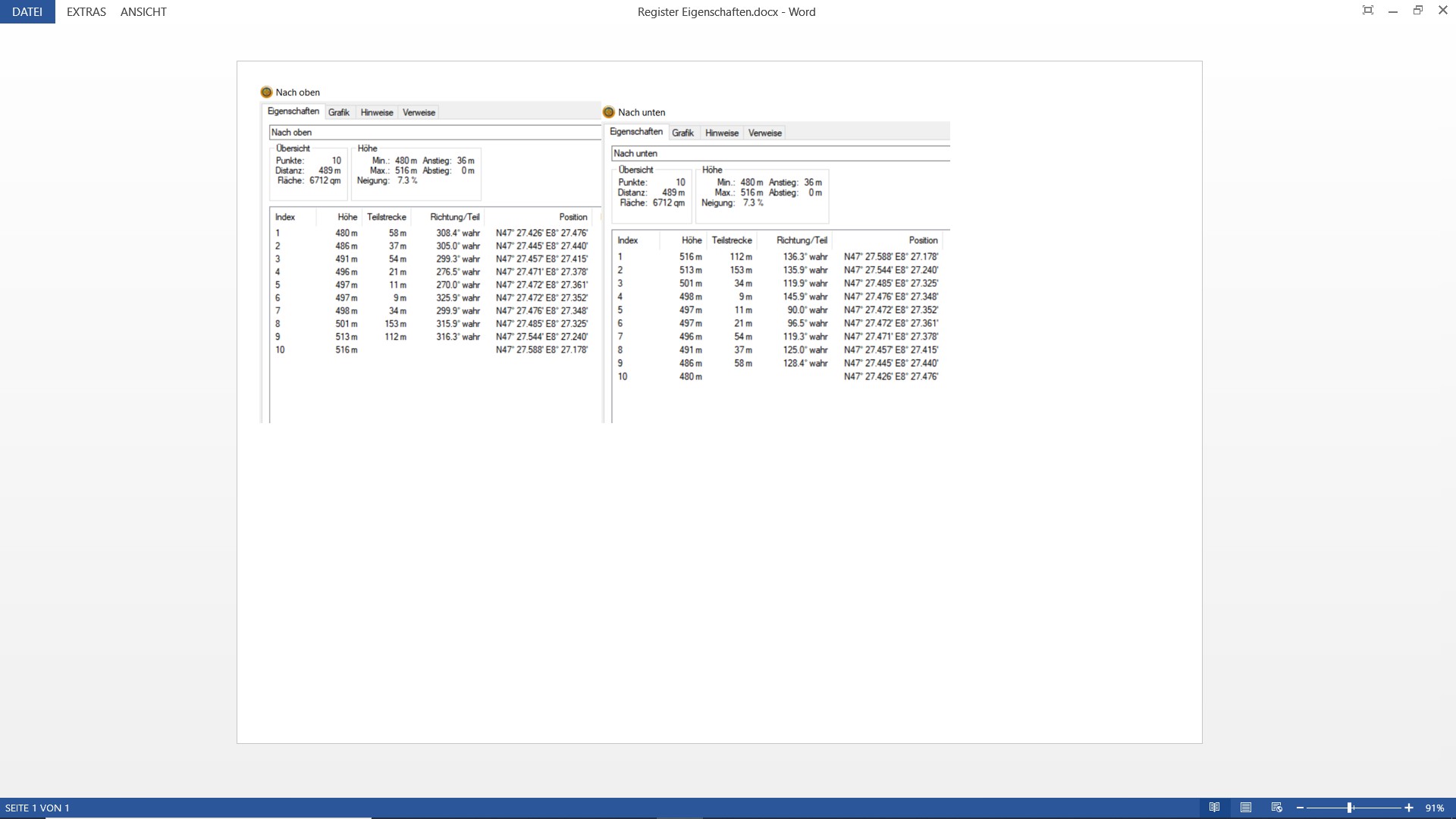
Task: Open the EXTRAS menu
Action: point(86,11)
